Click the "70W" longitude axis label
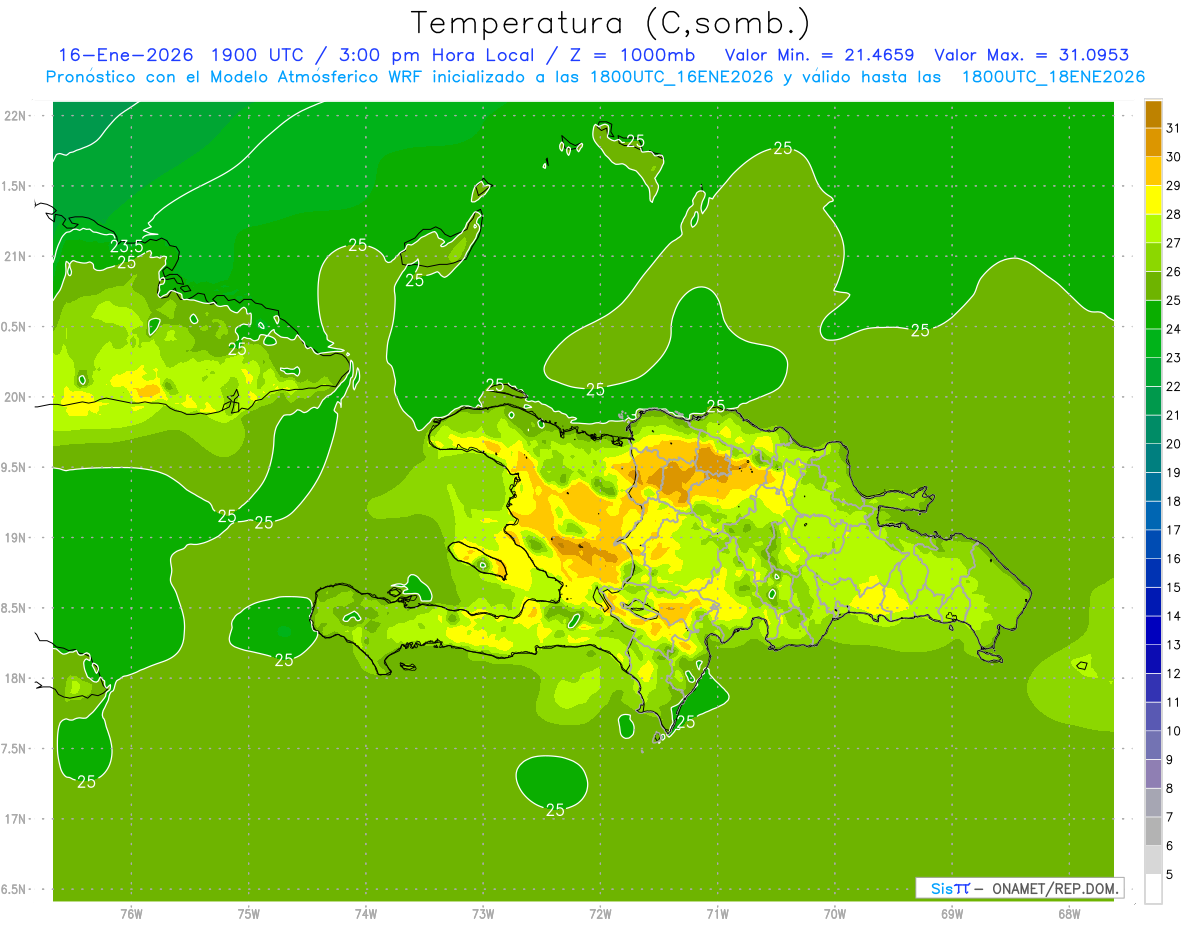 [834, 914]
